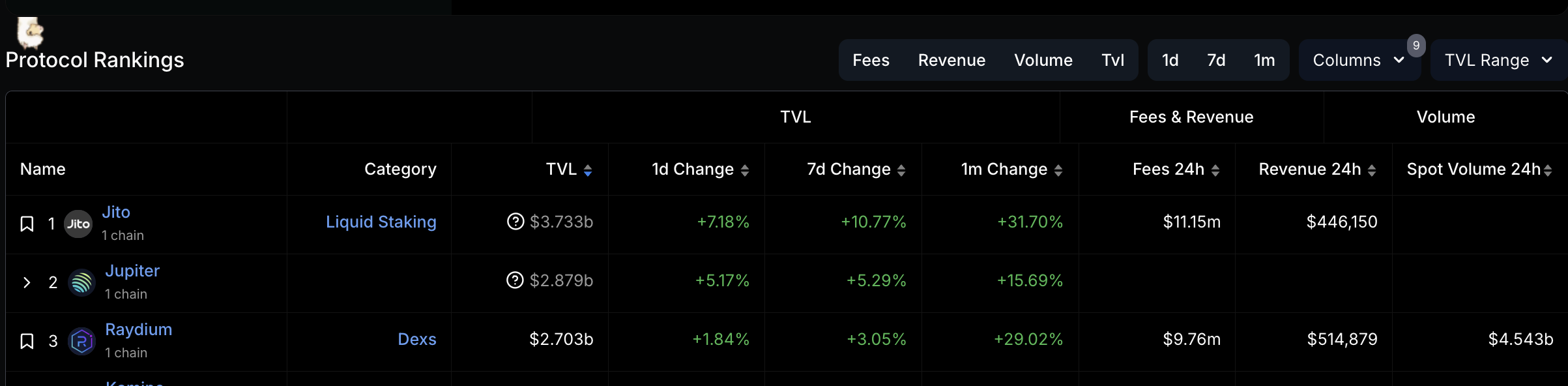Click the Jupiter logo icon
1568x386 pixels.
pyautogui.click(x=82, y=282)
